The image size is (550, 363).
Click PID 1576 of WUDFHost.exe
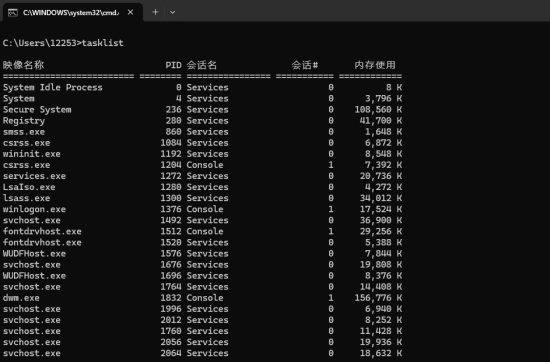[x=171, y=254]
